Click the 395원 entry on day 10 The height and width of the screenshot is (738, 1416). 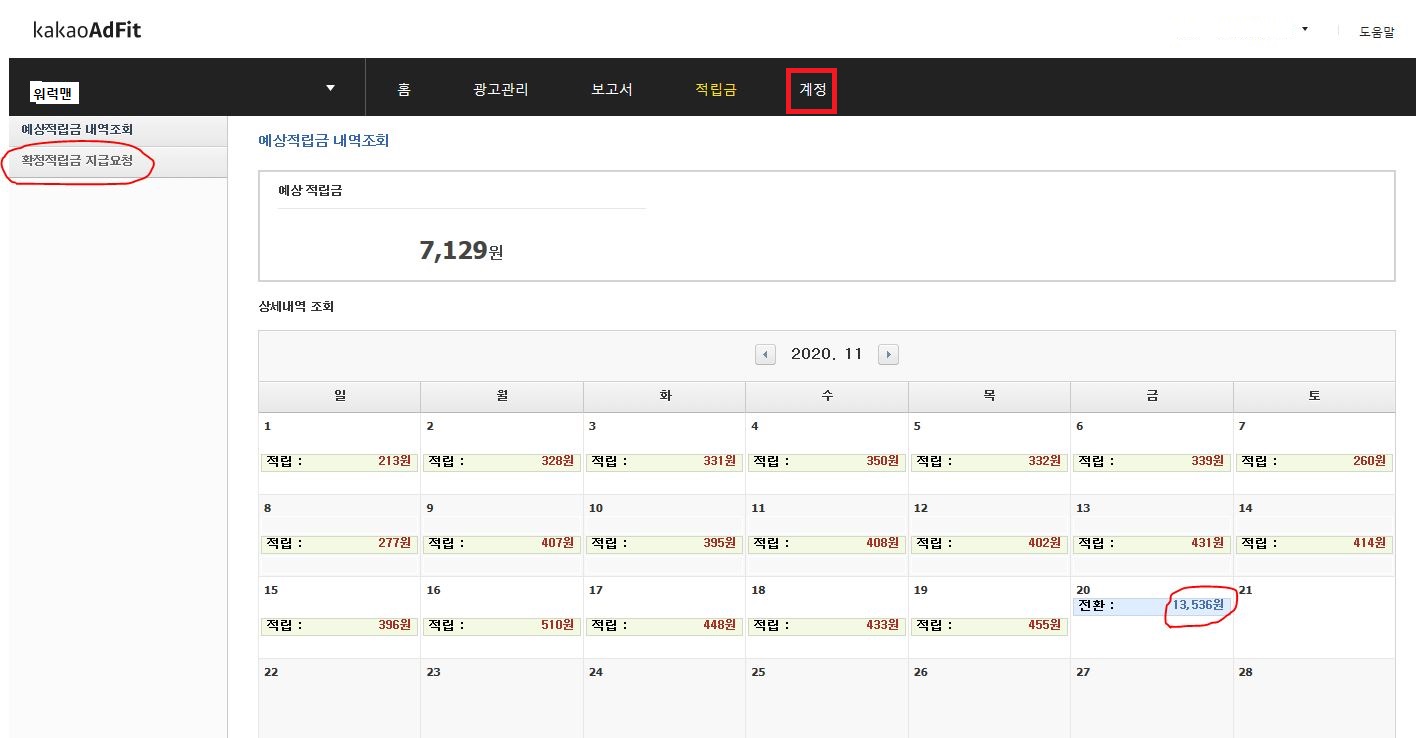[665, 544]
